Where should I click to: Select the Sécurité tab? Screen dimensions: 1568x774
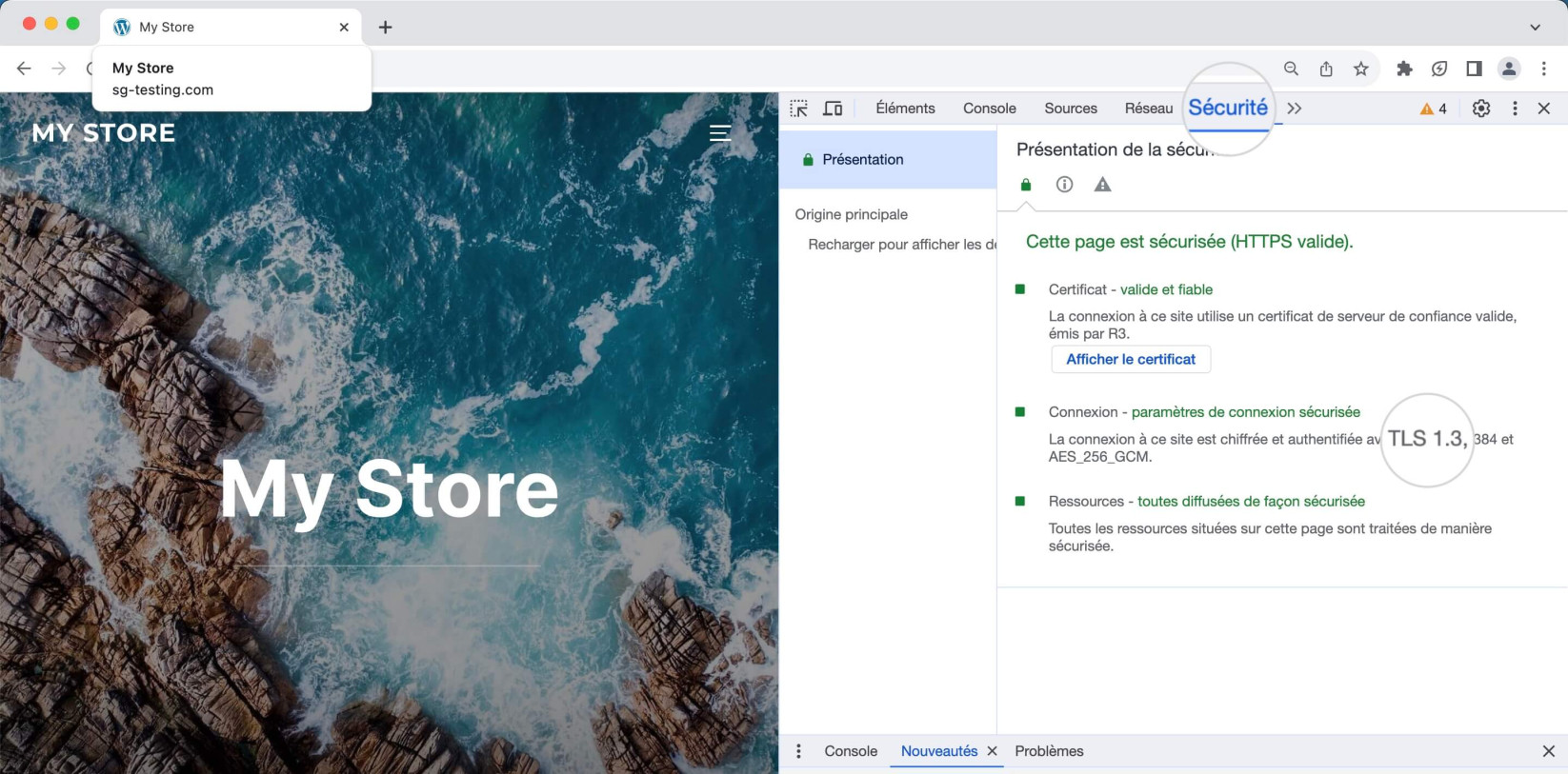(x=1228, y=108)
